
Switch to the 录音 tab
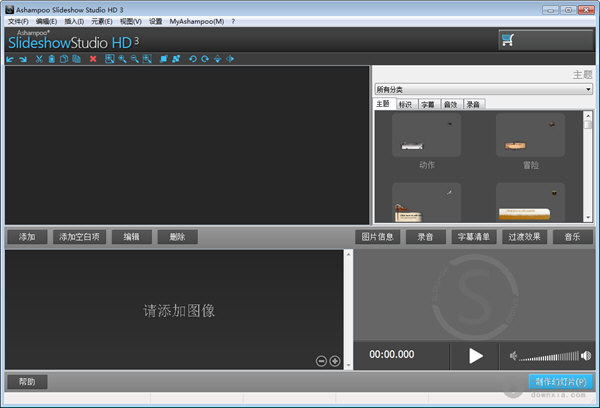tap(473, 104)
